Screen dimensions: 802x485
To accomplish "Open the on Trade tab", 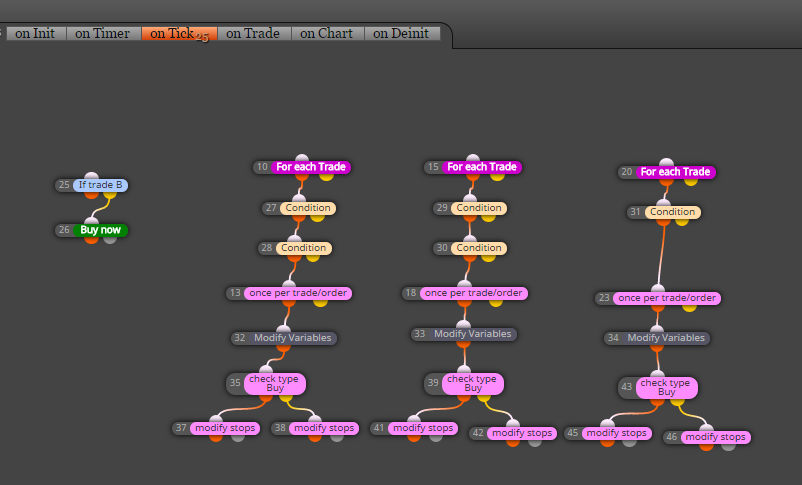I will tap(254, 33).
